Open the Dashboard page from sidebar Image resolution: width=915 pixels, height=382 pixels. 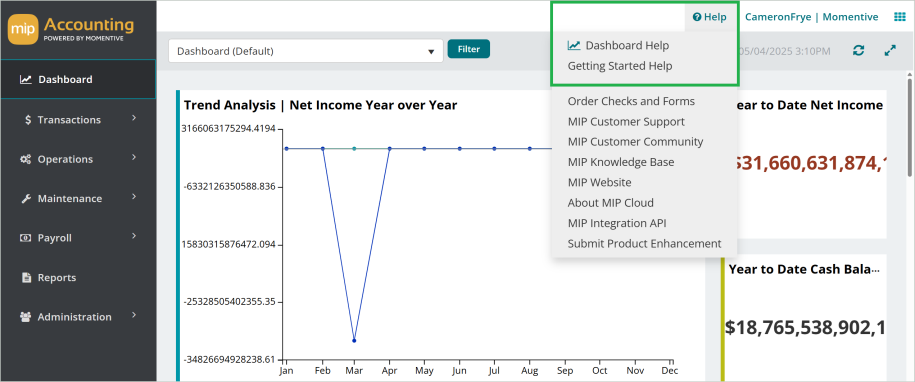(x=78, y=79)
